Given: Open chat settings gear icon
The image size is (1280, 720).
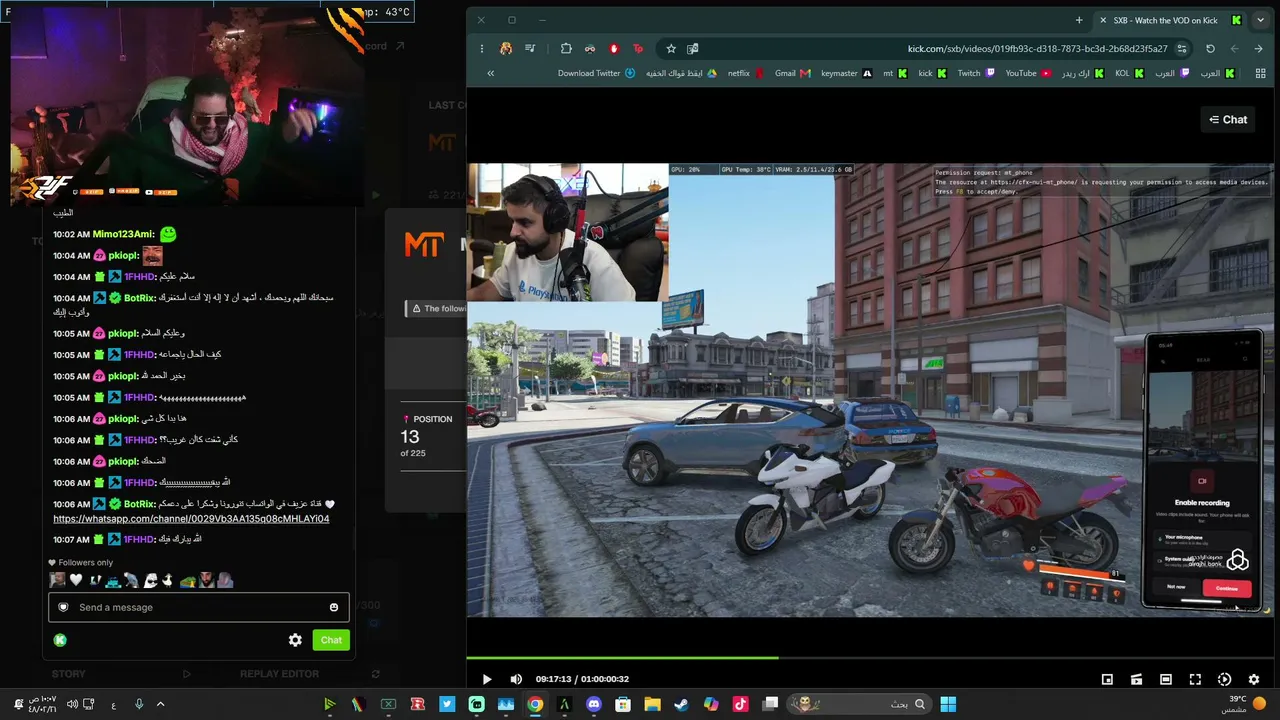Looking at the screenshot, I should coord(295,640).
